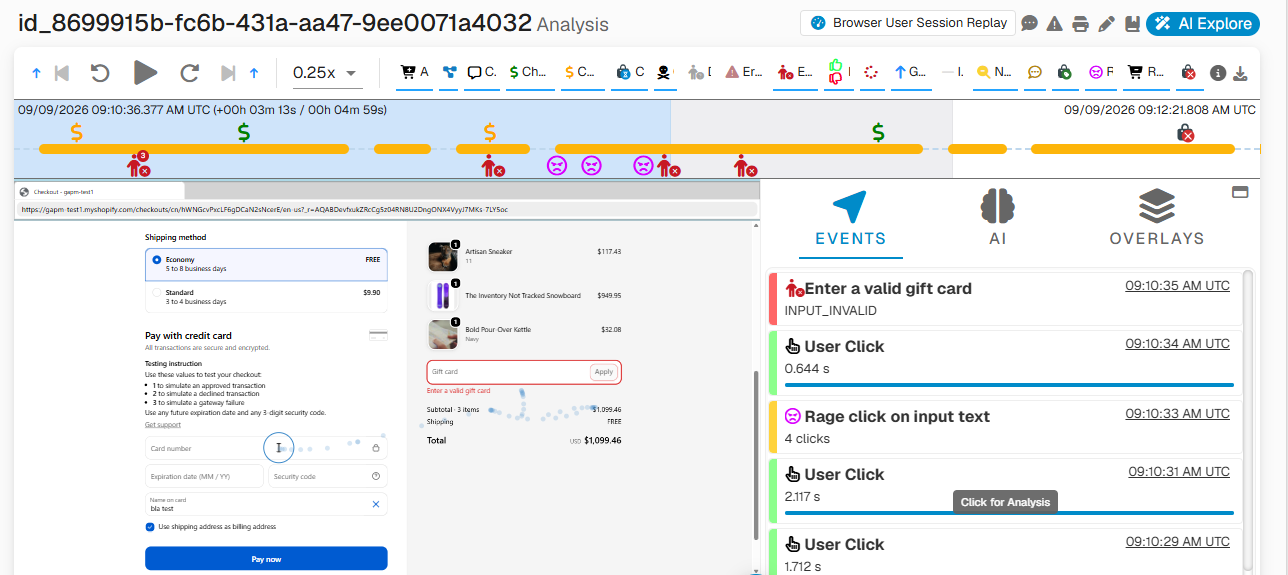Print the session with printer icon
Viewport: 1288px width, 575px height.
click(x=1080, y=24)
